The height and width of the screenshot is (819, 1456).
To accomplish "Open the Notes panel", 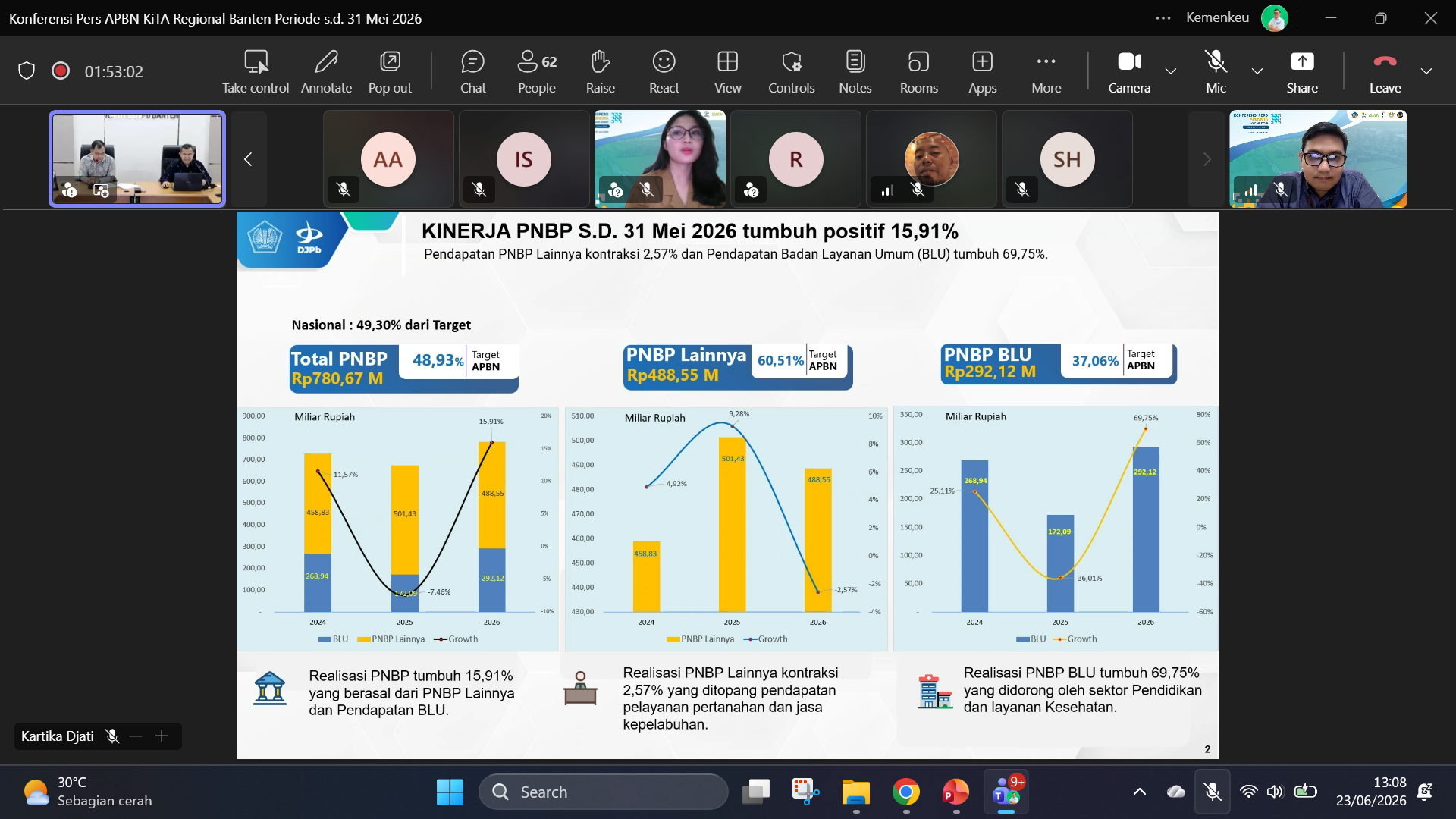I will point(855,72).
